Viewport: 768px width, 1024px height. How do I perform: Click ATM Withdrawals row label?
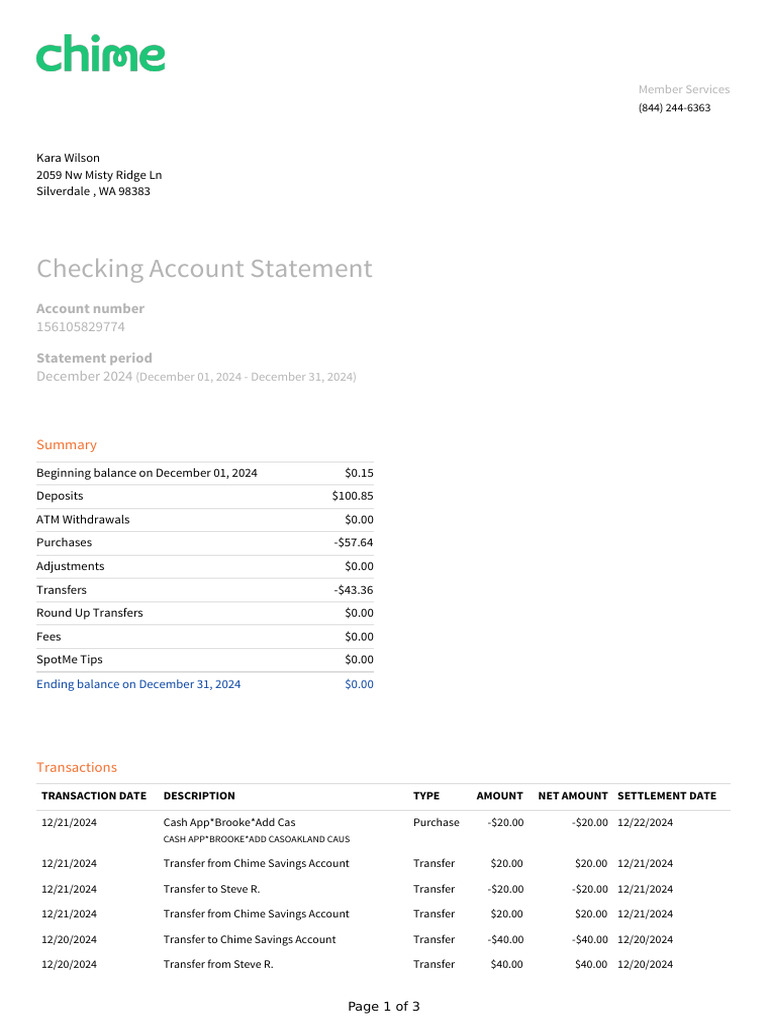tap(83, 519)
